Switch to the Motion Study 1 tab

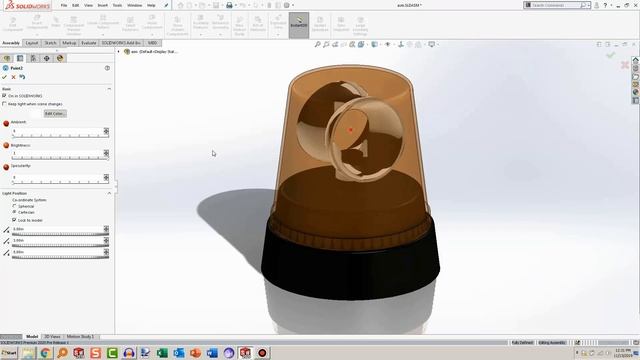(x=80, y=337)
